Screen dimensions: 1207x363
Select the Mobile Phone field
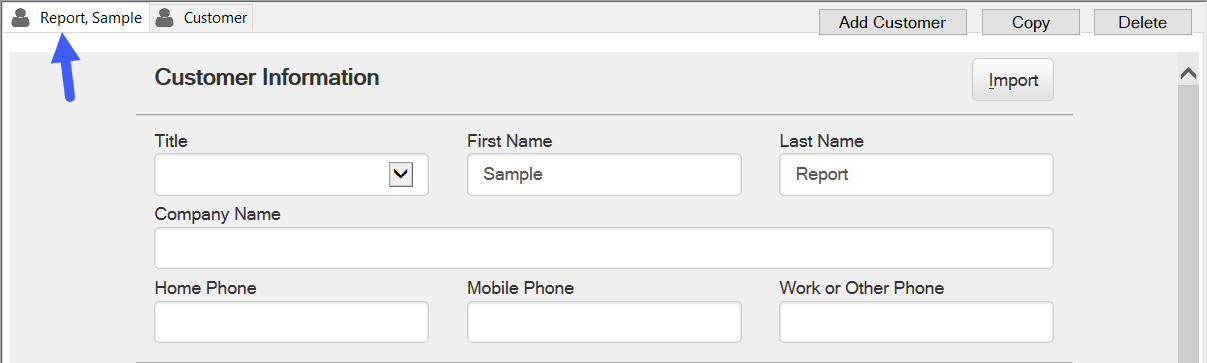(x=604, y=322)
